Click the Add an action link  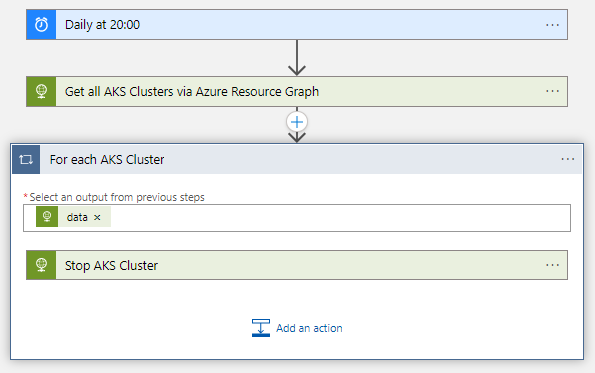[309, 328]
